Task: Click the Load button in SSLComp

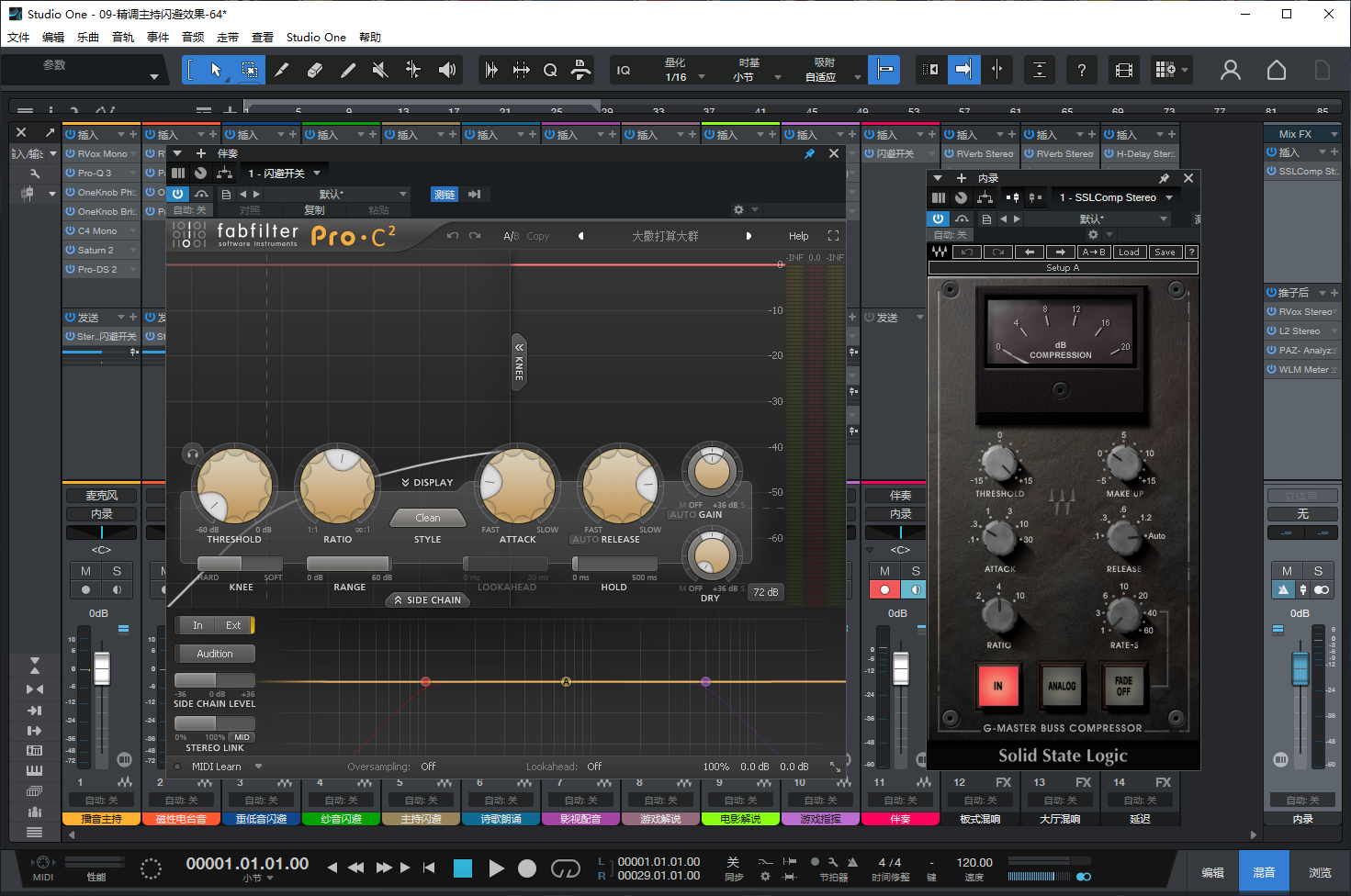Action: click(1129, 252)
